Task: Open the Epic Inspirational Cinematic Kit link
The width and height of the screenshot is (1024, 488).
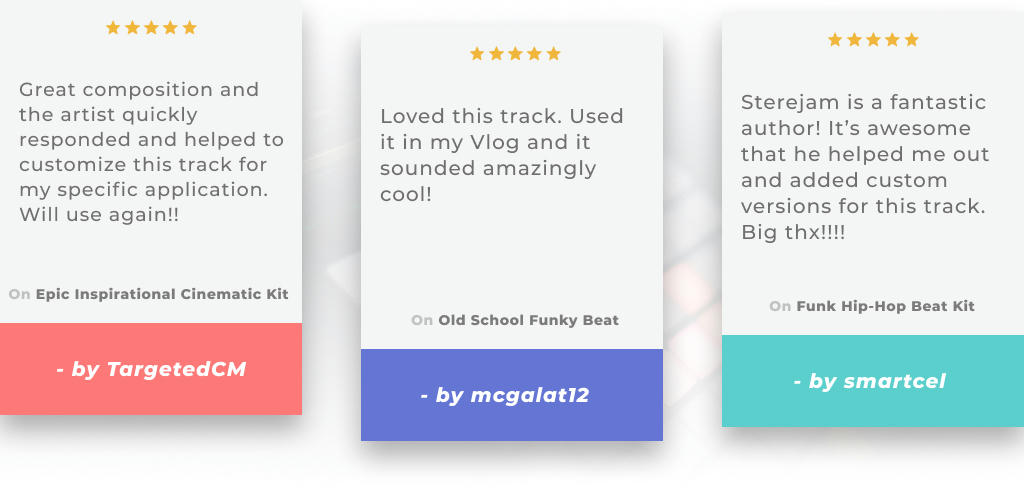Action: coord(162,294)
